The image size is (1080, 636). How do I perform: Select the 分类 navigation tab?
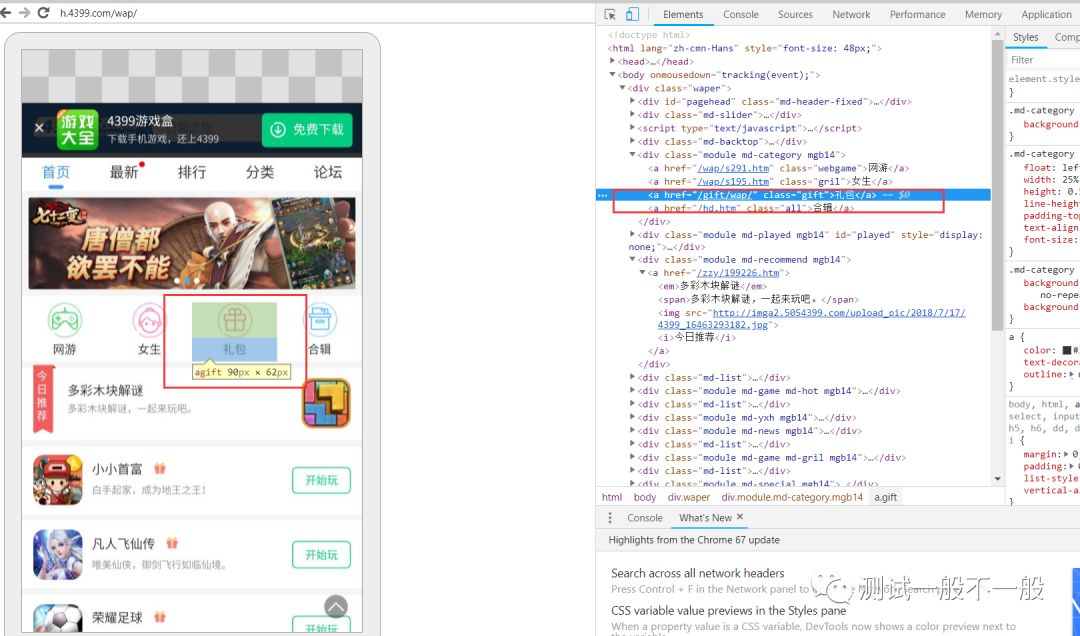(x=260, y=172)
